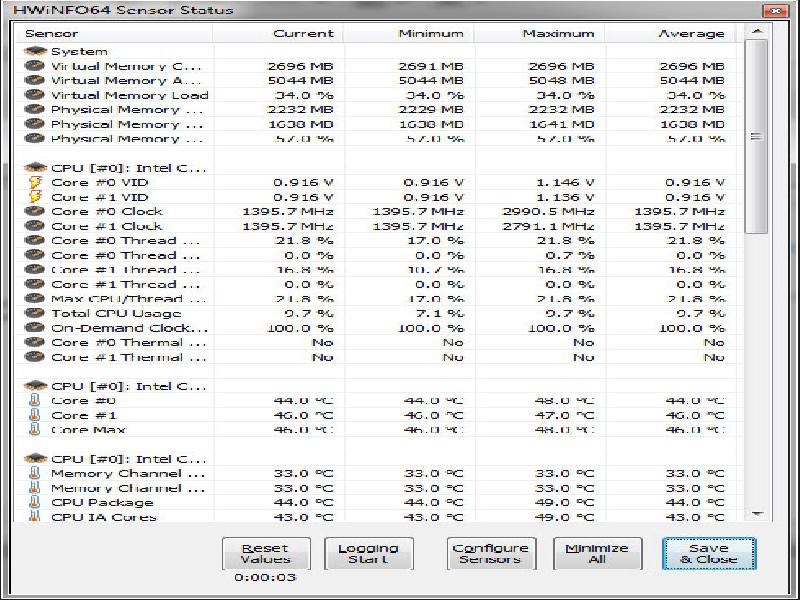
Task: Click the scrollbar up arrow
Action: coord(757,32)
